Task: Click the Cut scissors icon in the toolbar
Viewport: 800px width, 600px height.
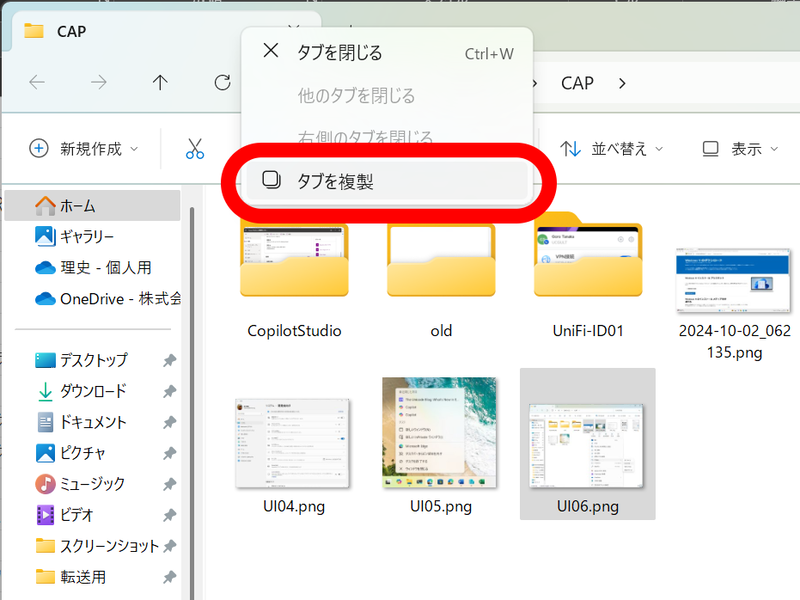Action: (195, 147)
